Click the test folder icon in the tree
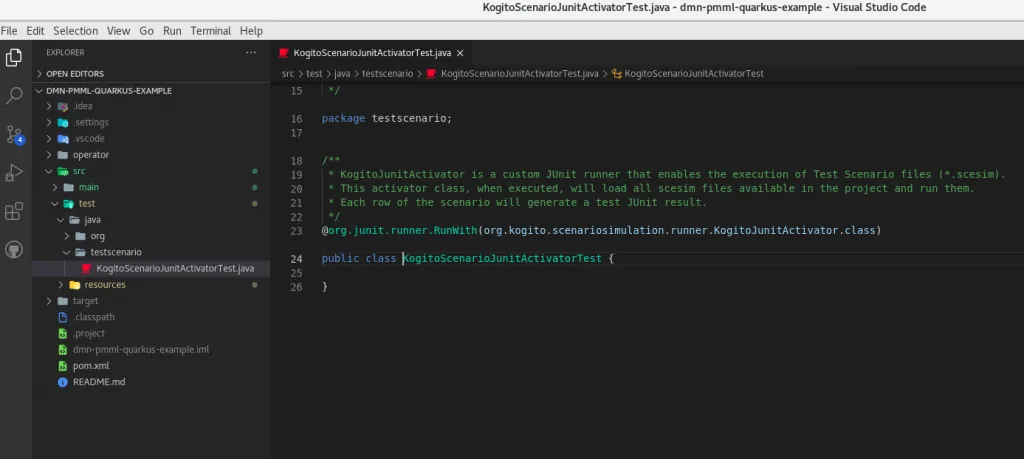This screenshot has height=459, width=1024. point(69,204)
